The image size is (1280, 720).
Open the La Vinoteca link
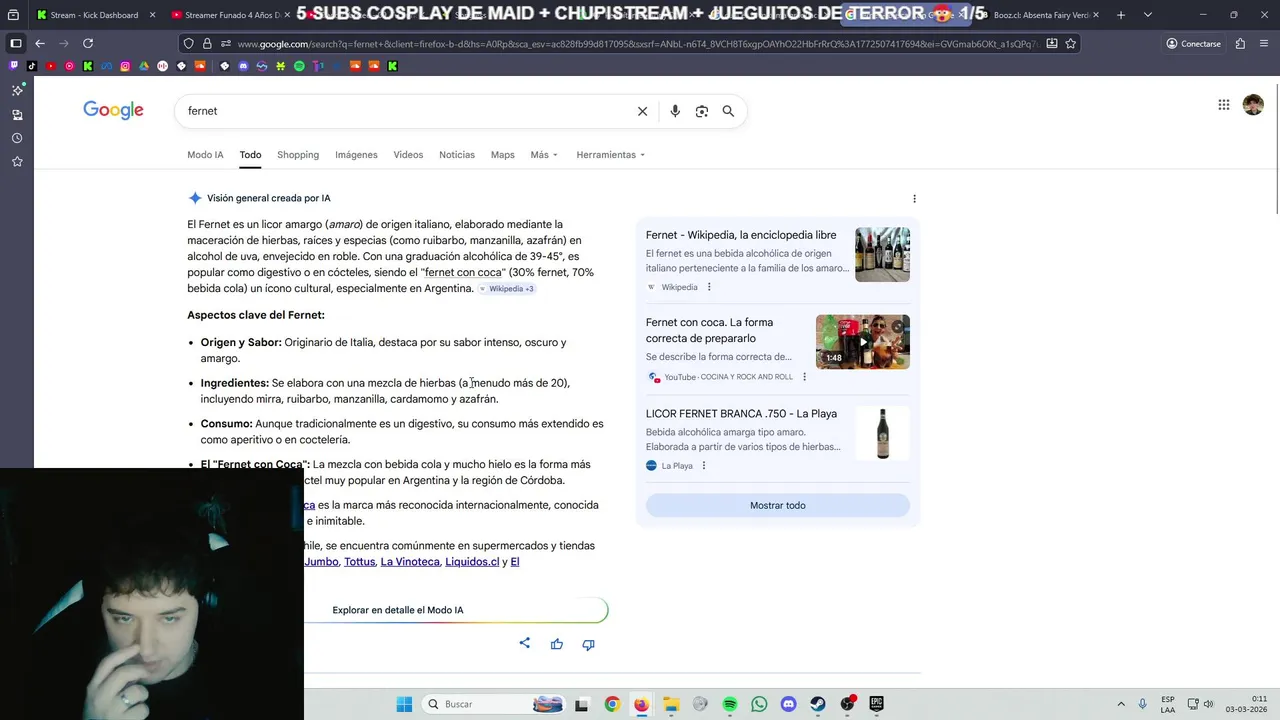(410, 562)
